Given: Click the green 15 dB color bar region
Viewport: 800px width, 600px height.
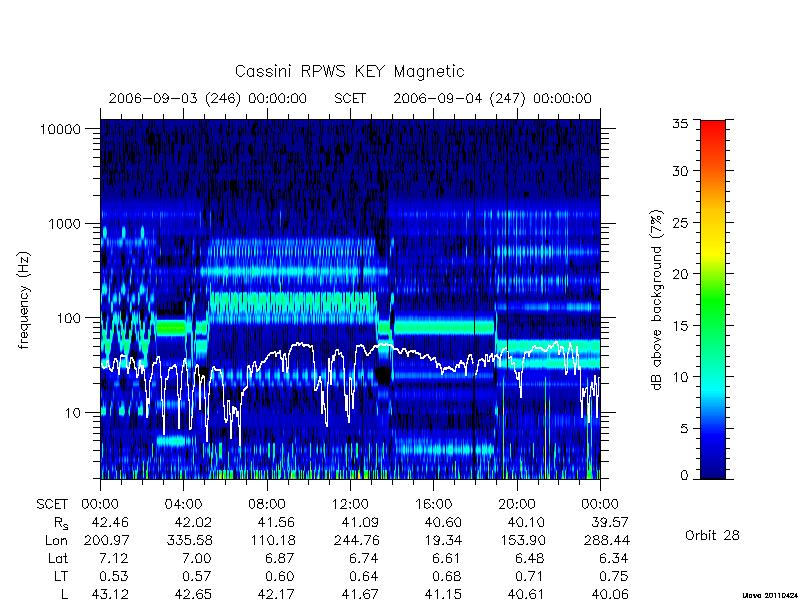Looking at the screenshot, I should pos(713,325).
